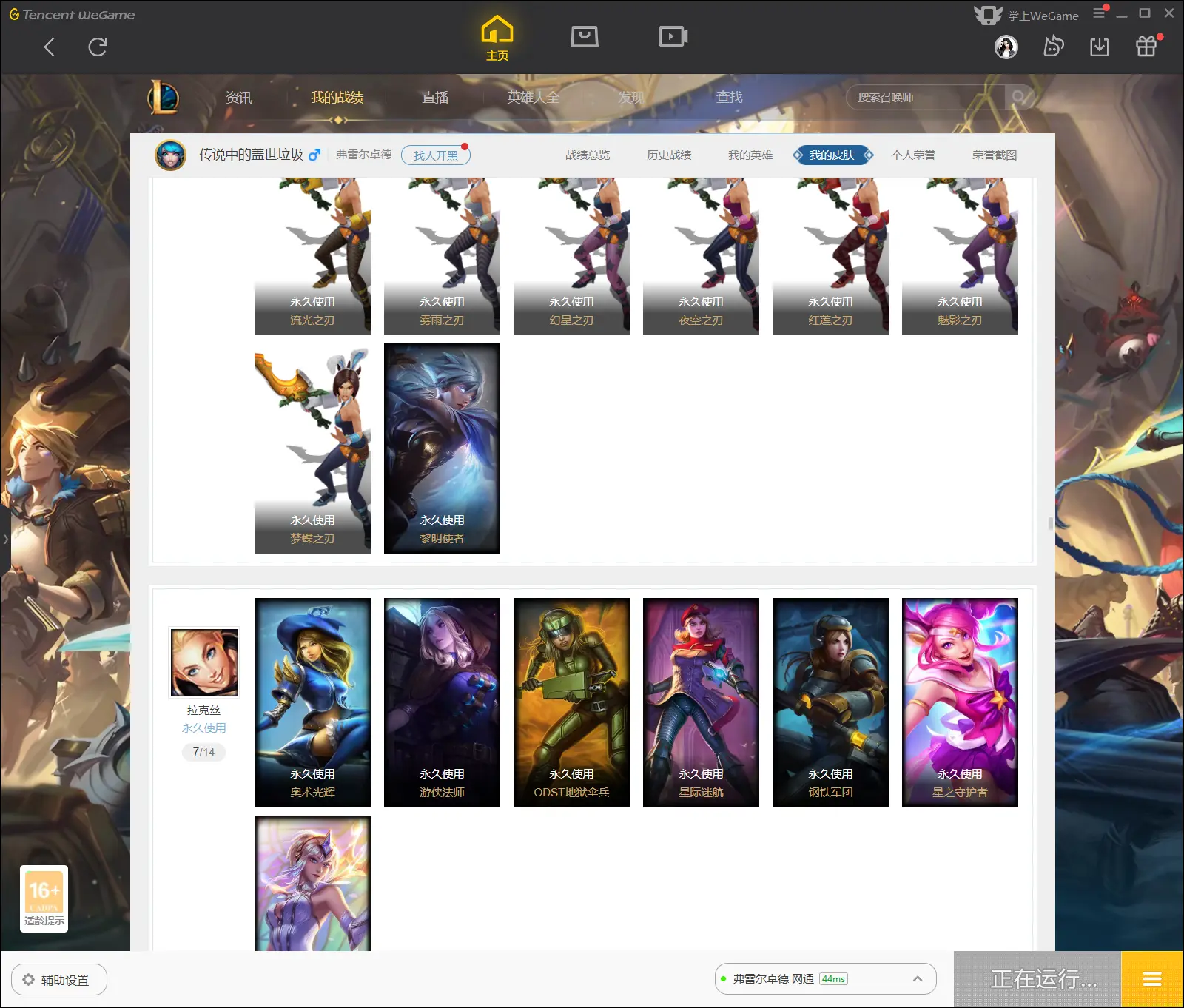This screenshot has height=1008, width=1184.
Task: Click the 正在运行 button
Action: coord(1037,979)
